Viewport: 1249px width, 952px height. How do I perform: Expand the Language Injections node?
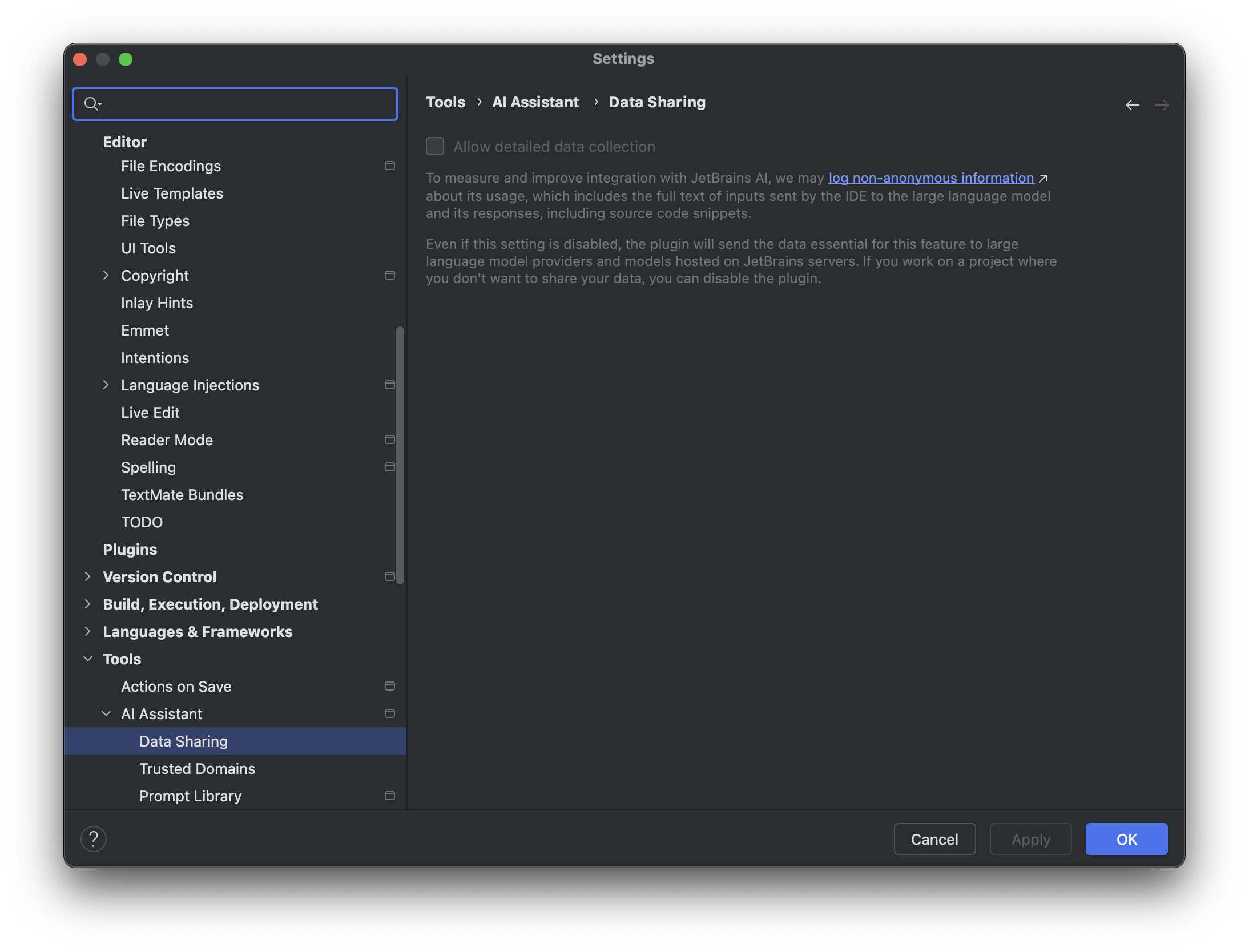[x=106, y=385]
